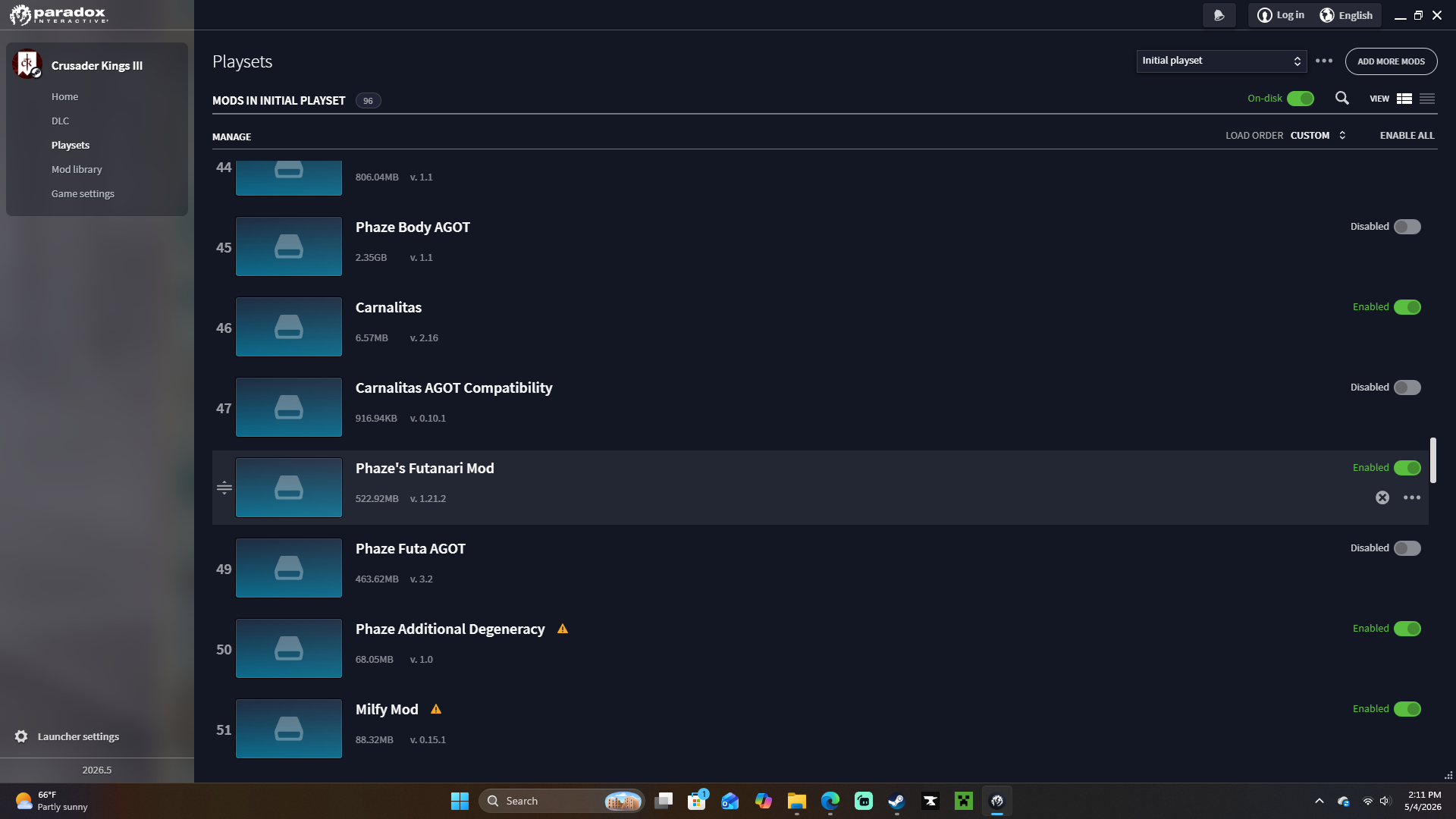Open the DLC section
Viewport: 1456px width, 819px height.
coord(60,121)
